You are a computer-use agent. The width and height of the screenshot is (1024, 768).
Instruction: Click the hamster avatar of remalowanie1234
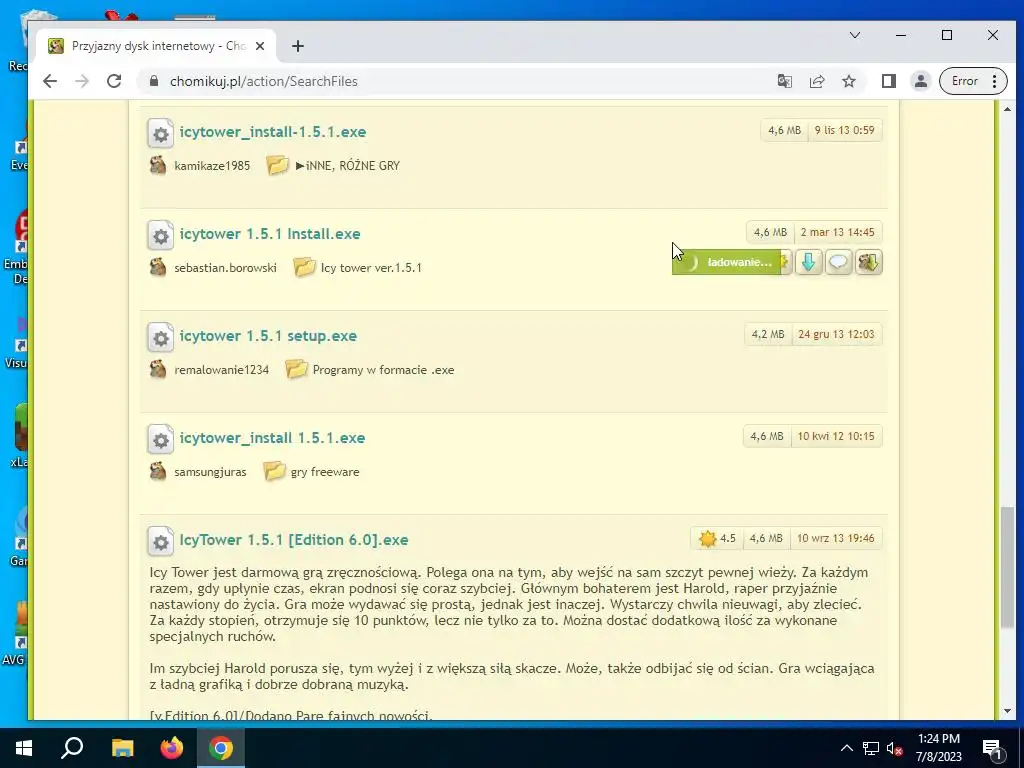click(x=157, y=369)
